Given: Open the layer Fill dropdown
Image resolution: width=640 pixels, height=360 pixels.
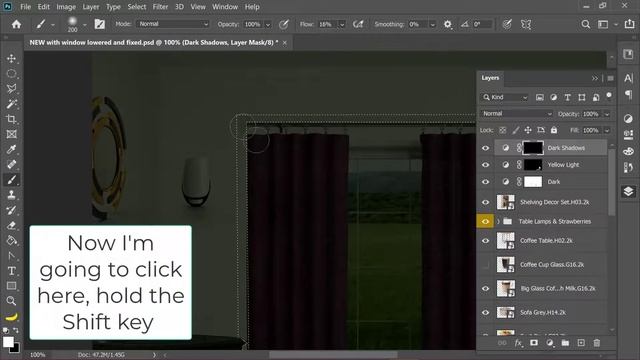Looking at the screenshot, I should coord(607,131).
